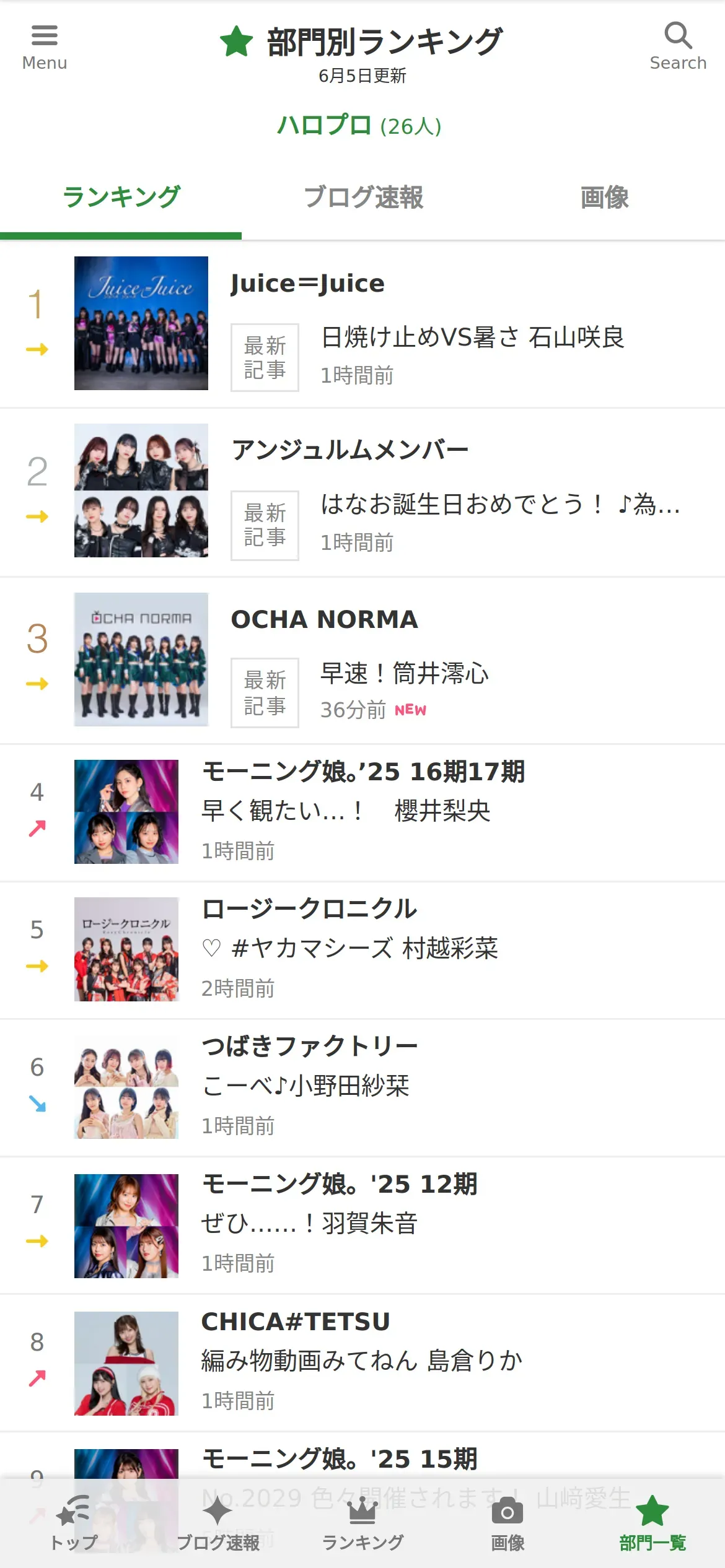Open CHICA#TETSU ranking entry
The height and width of the screenshot is (1568, 725).
(x=362, y=1362)
